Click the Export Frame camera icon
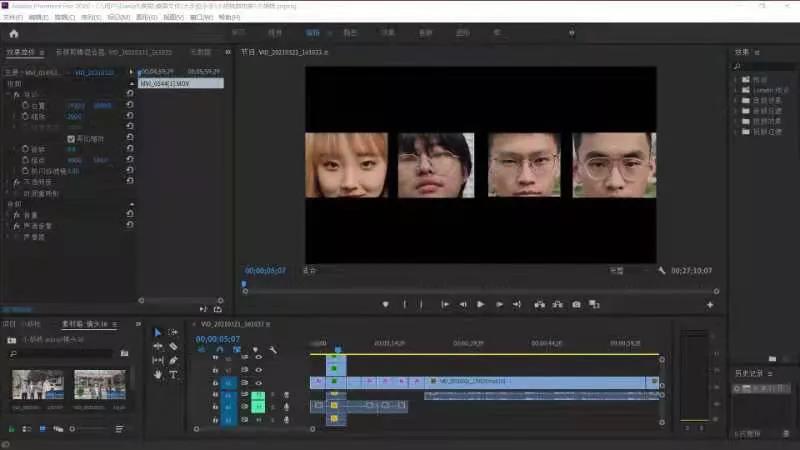 576,304
